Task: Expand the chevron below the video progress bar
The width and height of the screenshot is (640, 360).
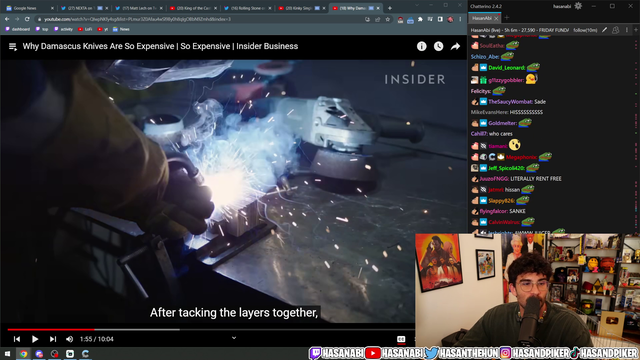Action: pyautogui.click(x=234, y=338)
